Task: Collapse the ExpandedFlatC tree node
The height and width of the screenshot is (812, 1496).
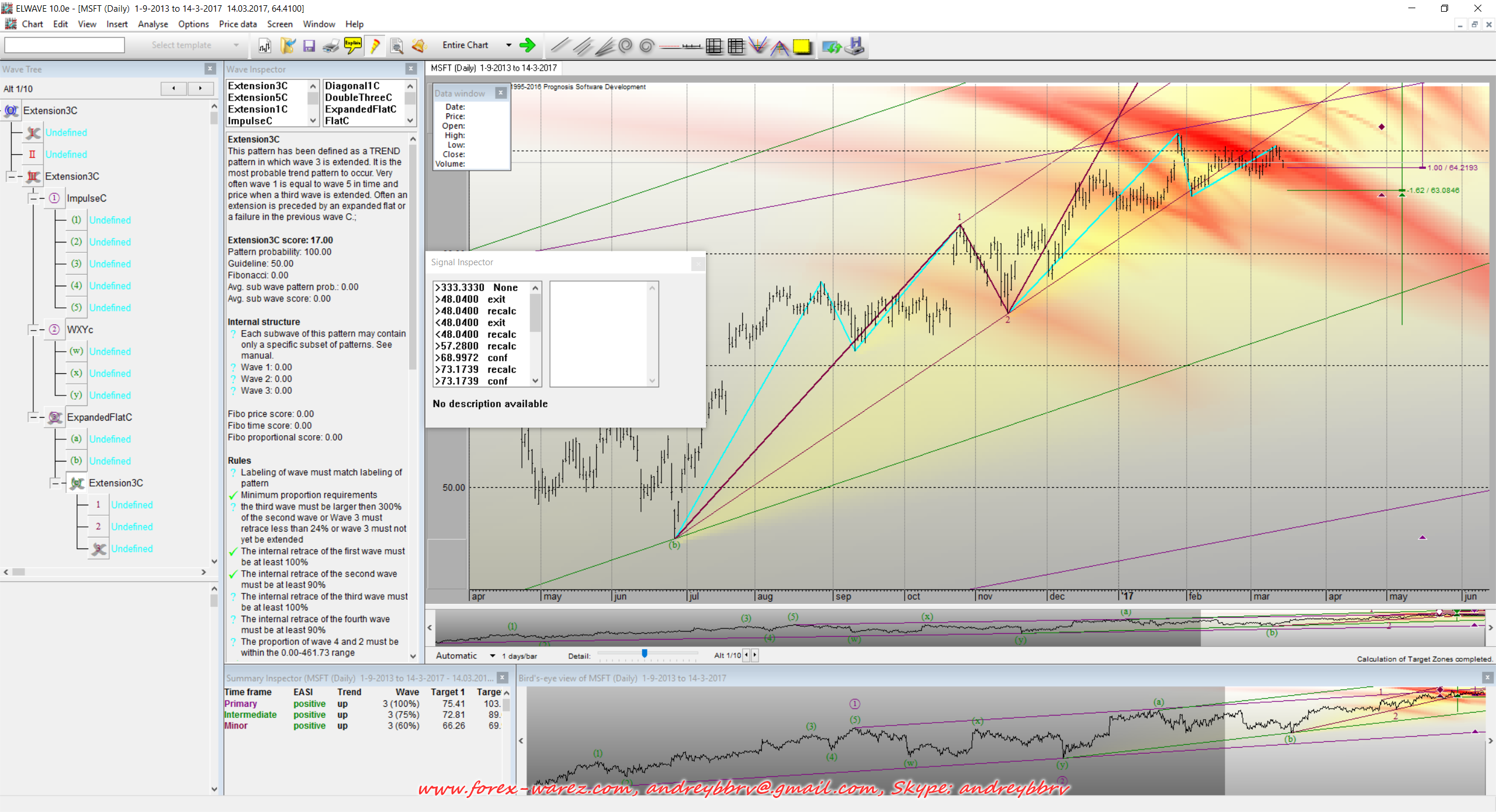Action: (x=33, y=417)
